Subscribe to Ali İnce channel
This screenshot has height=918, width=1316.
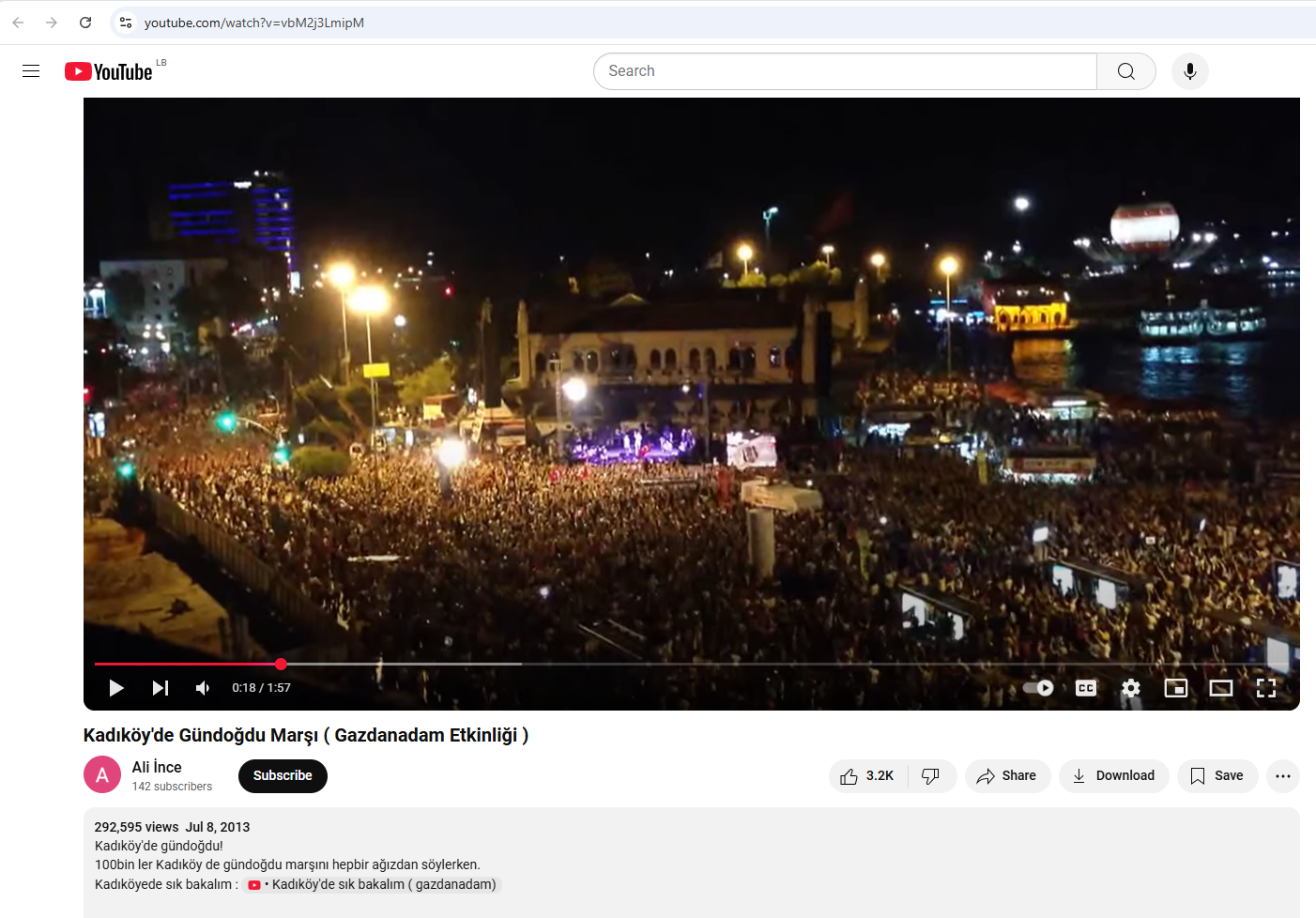(283, 776)
